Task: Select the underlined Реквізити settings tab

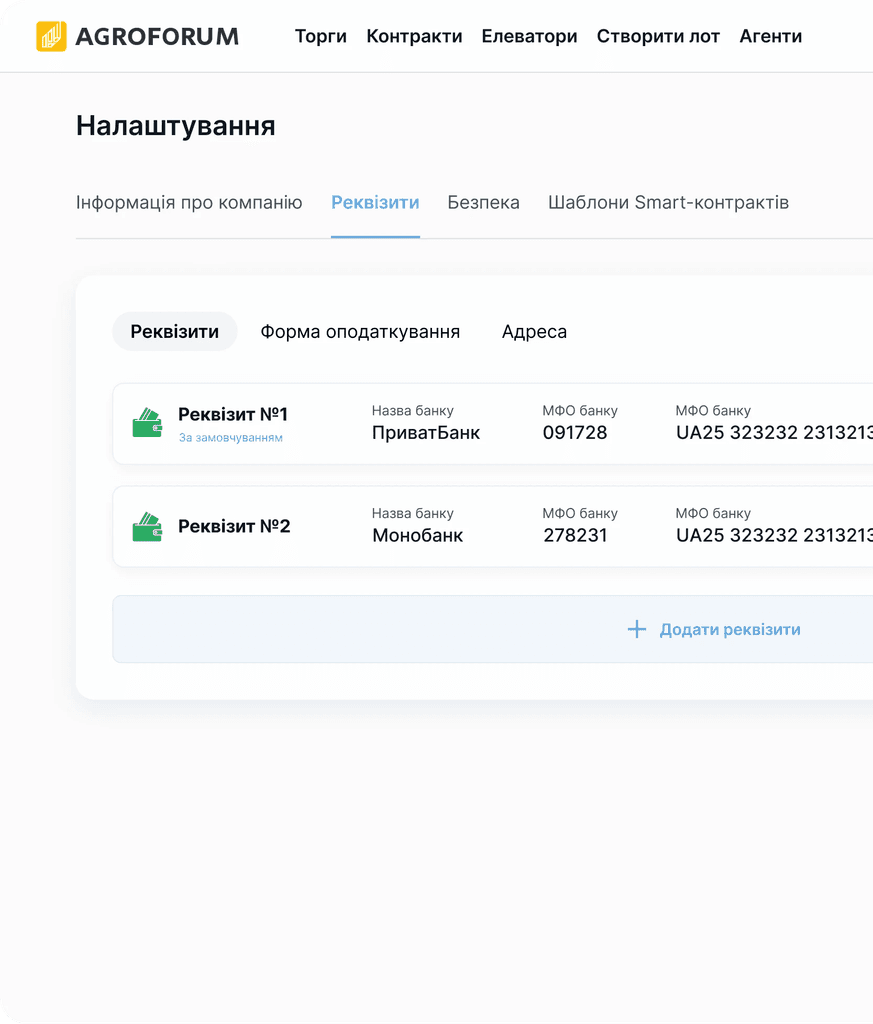Action: coord(375,202)
